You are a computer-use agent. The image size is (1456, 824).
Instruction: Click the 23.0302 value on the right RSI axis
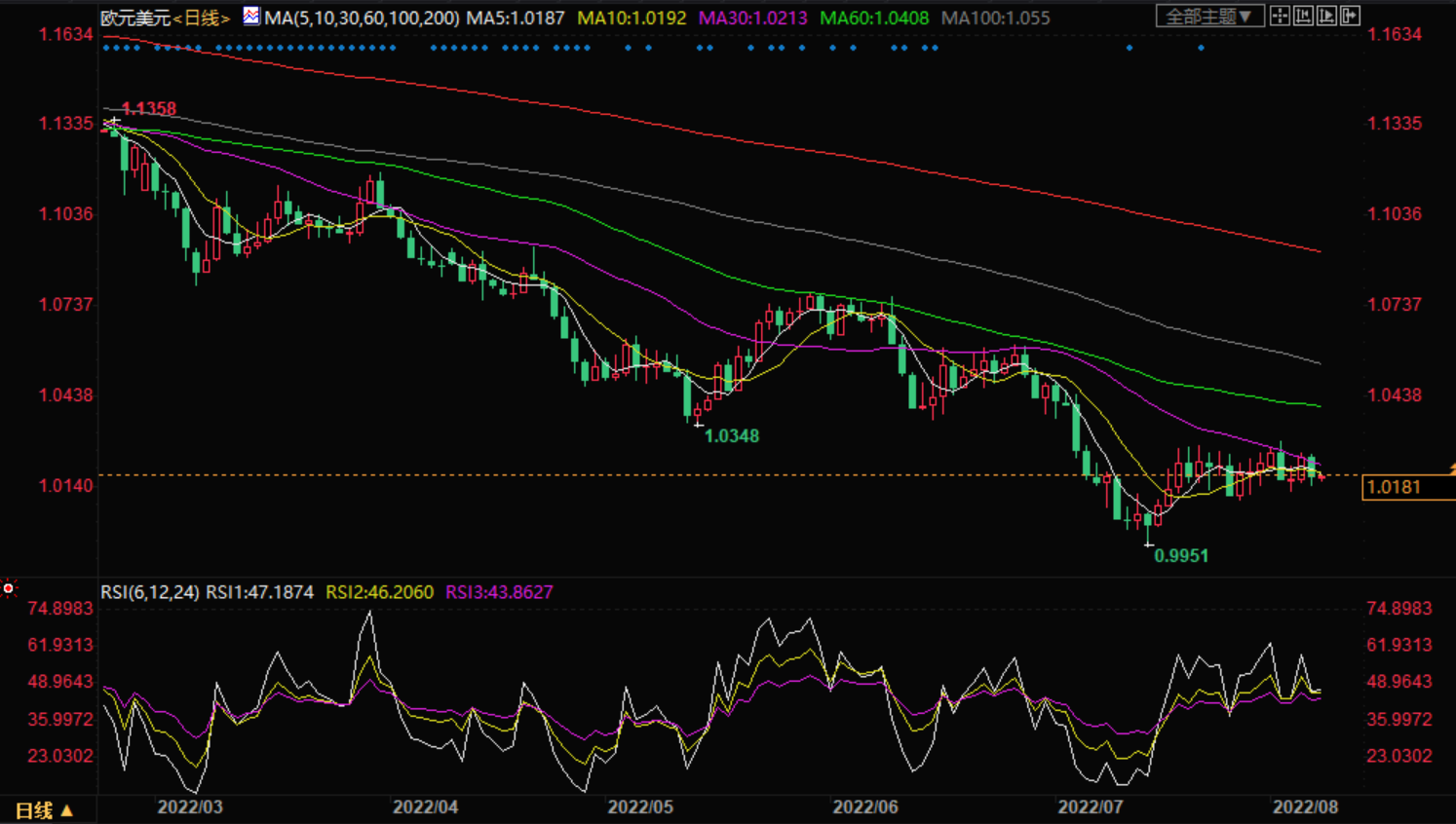[x=1399, y=756]
